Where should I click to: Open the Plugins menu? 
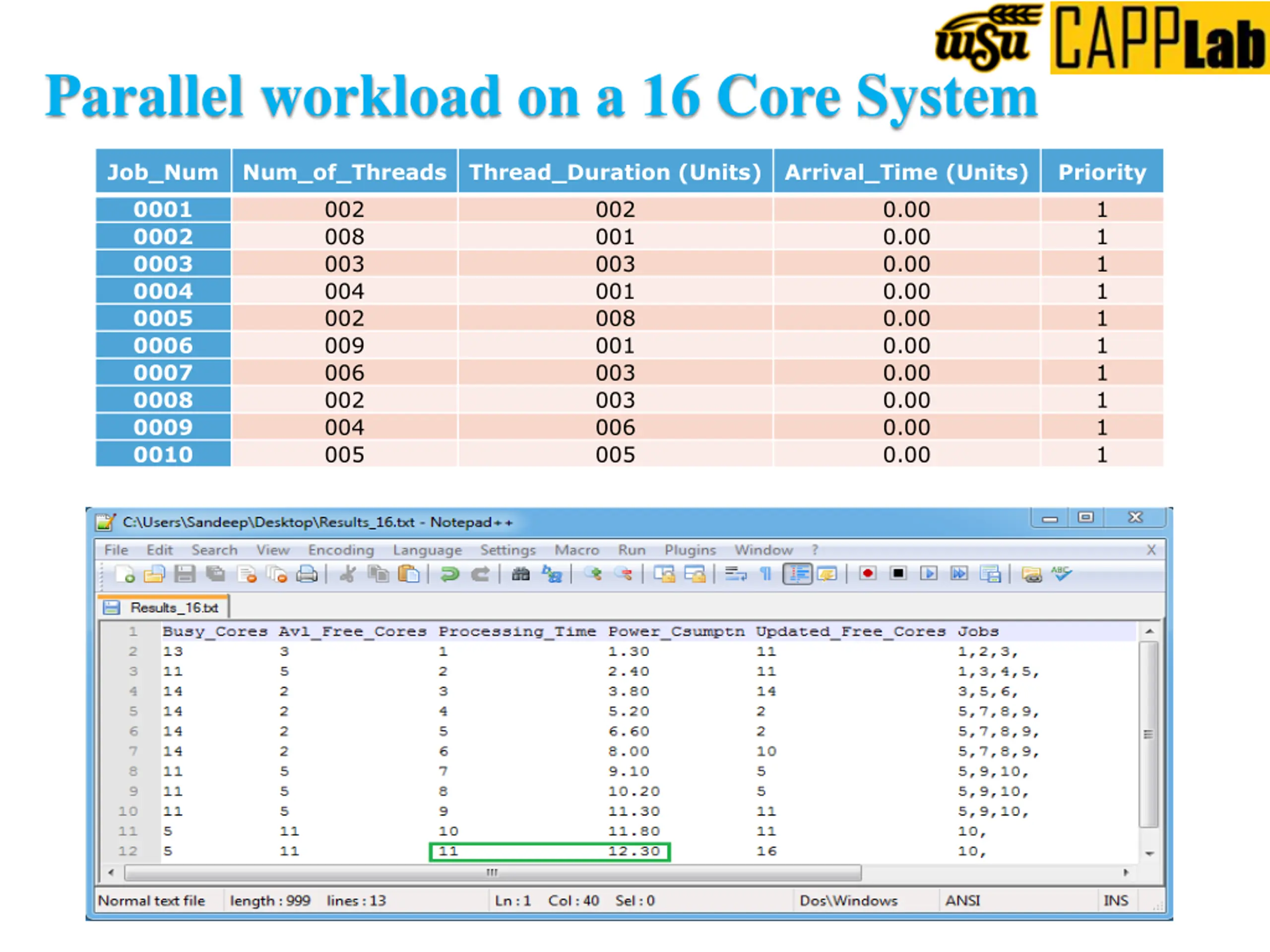point(690,550)
